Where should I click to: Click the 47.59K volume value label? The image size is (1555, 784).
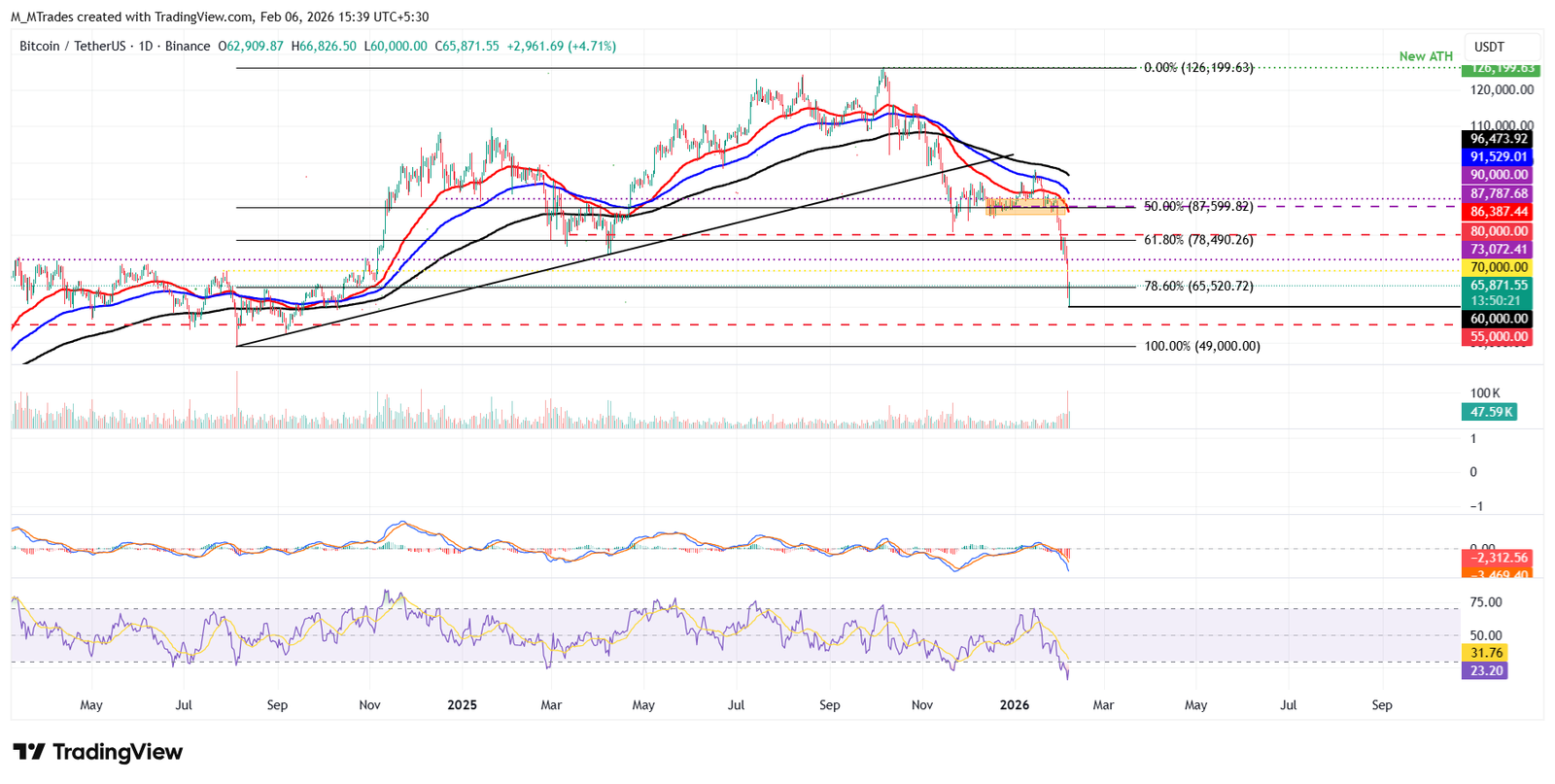click(1490, 412)
